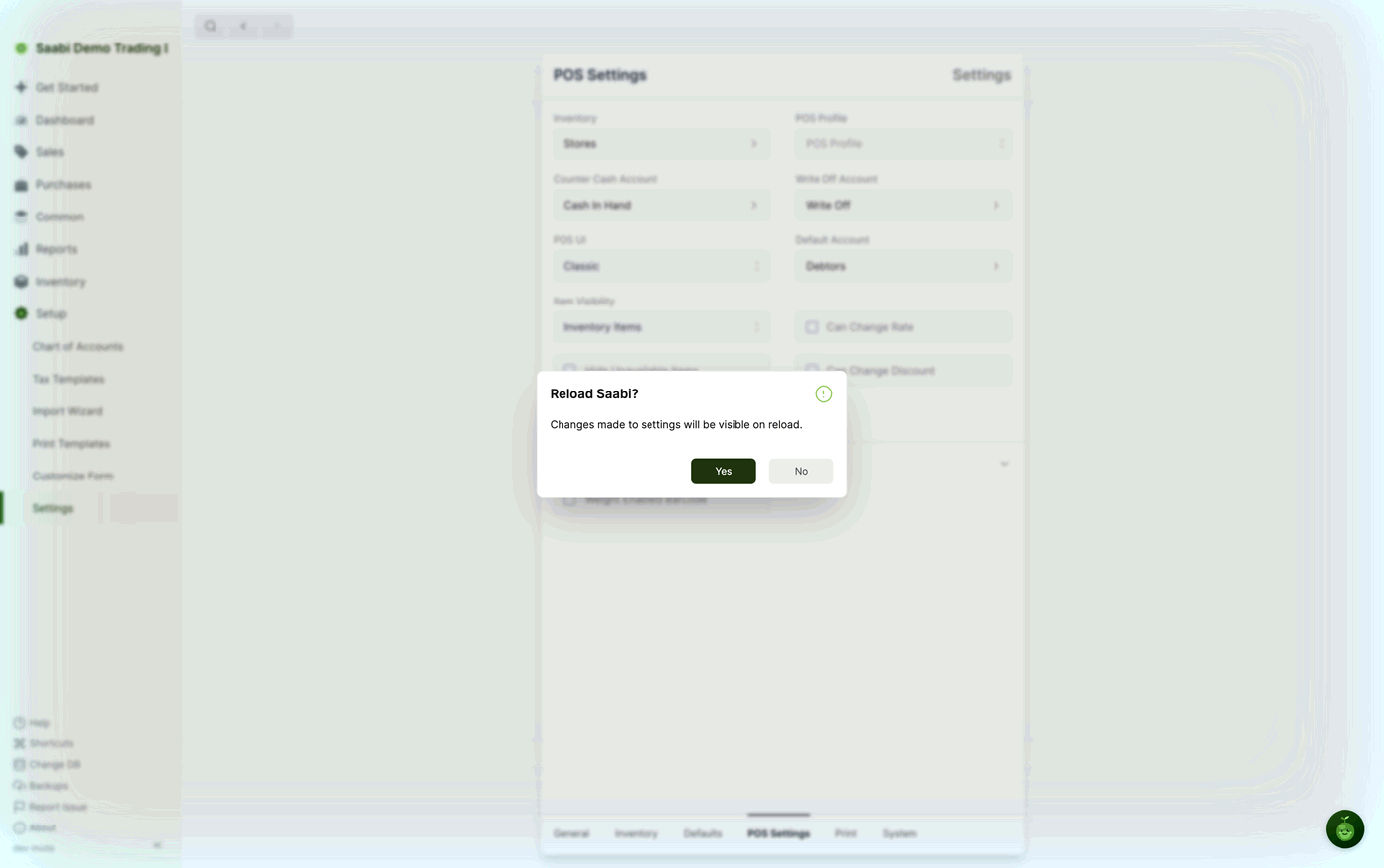1384x868 pixels.
Task: Open the Write Off account dropdown
Action: tap(904, 205)
